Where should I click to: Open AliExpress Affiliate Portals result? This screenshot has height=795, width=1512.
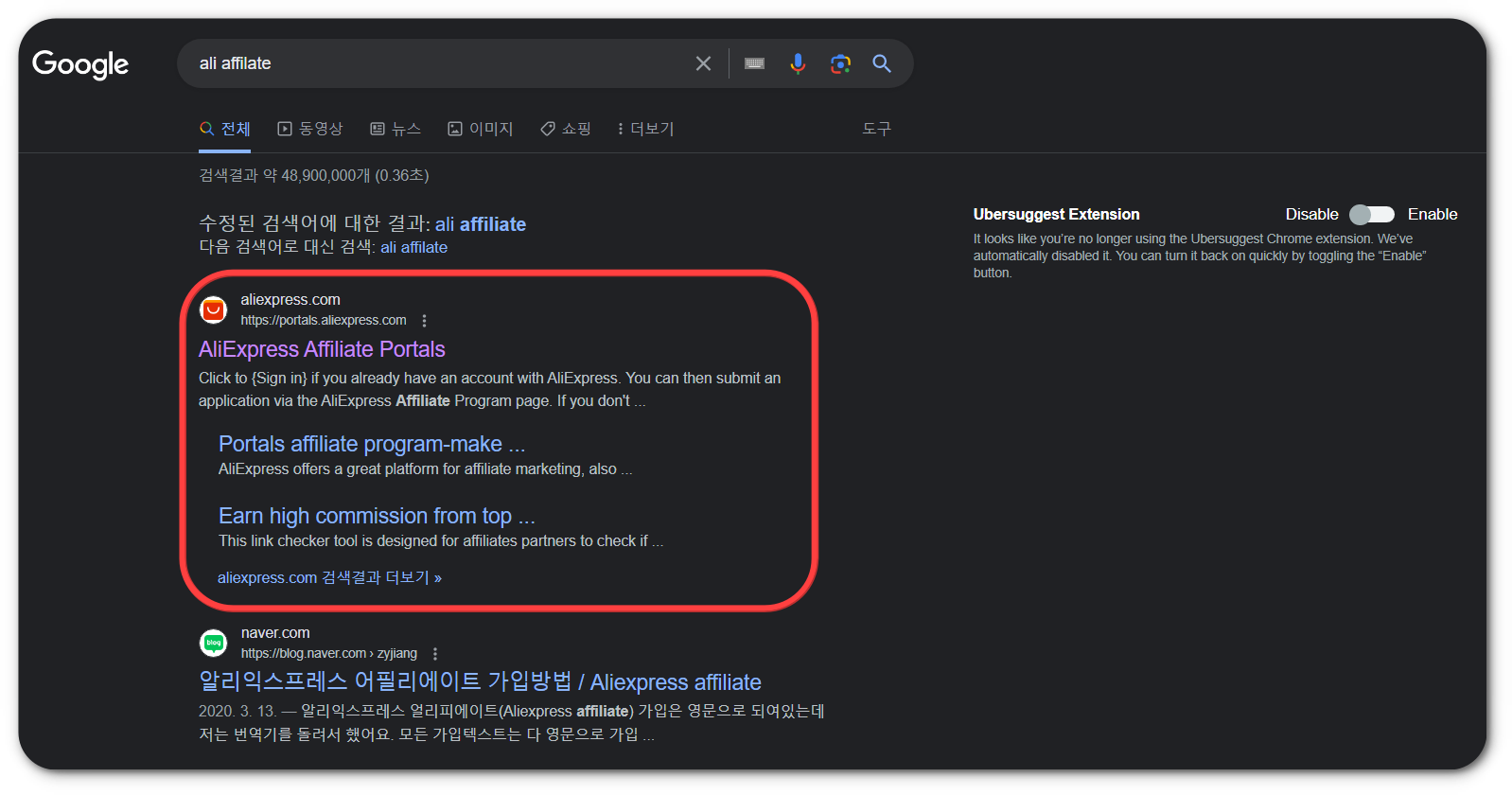[x=322, y=349]
